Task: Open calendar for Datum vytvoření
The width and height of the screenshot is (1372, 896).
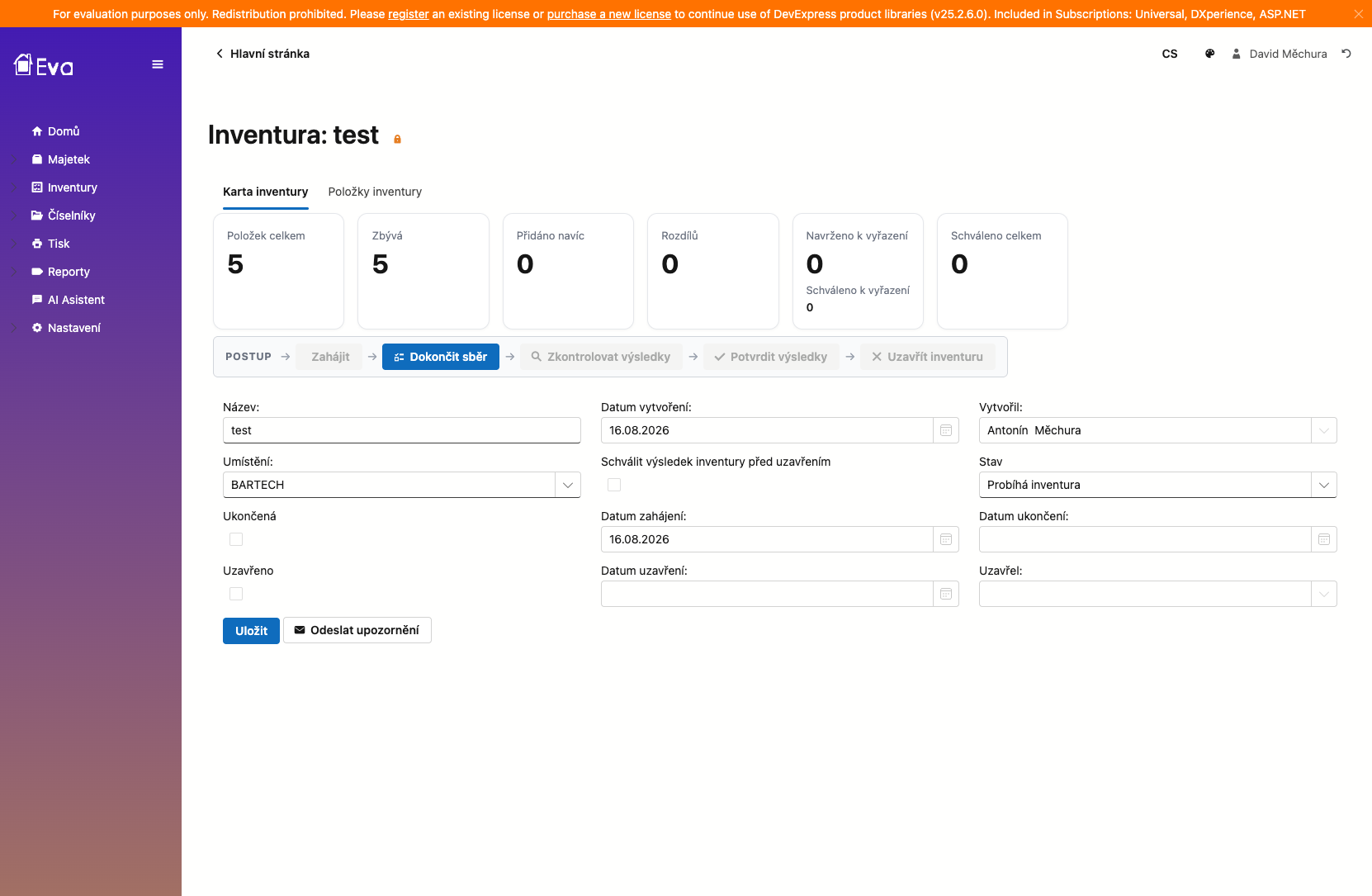Action: pyautogui.click(x=946, y=430)
